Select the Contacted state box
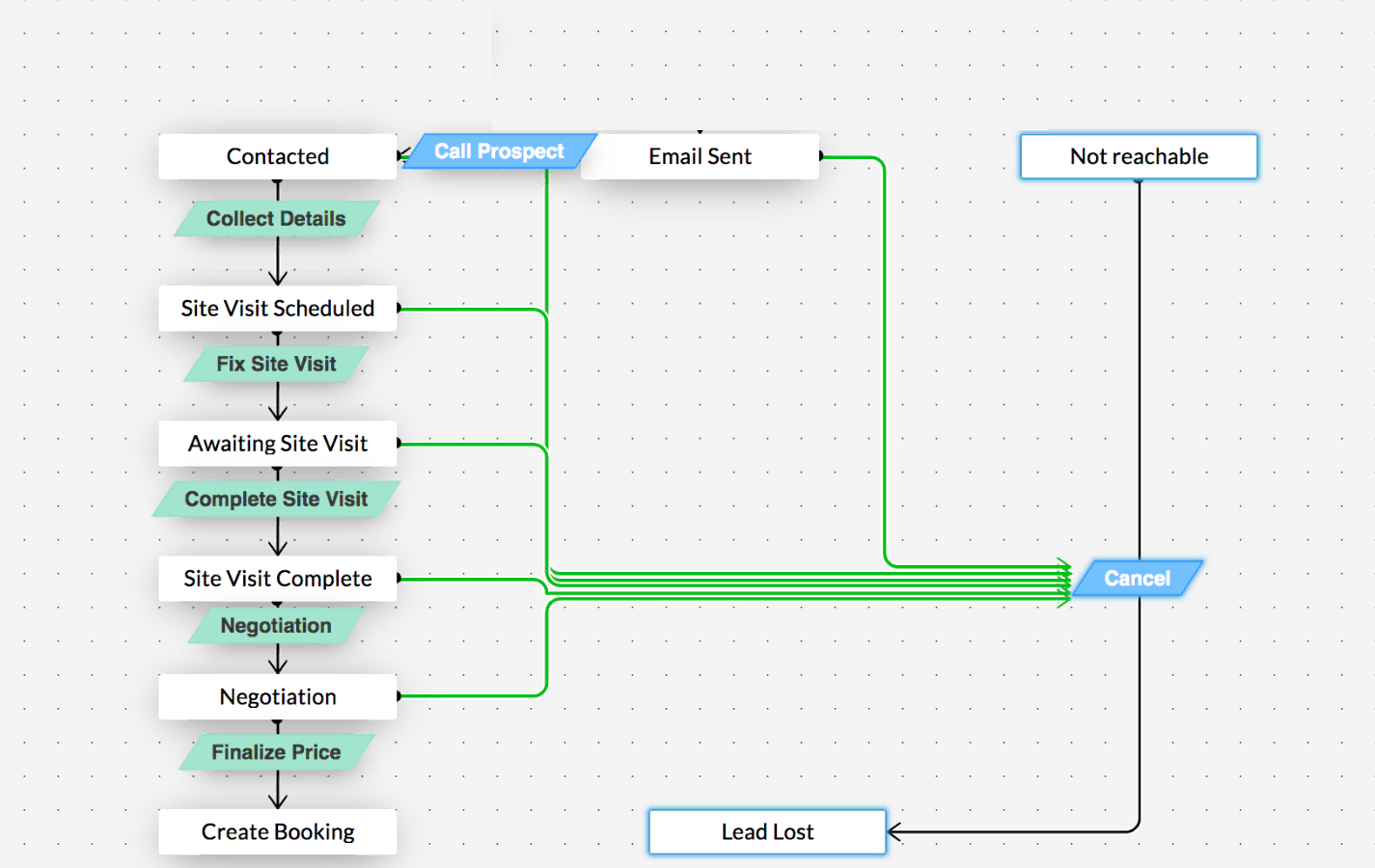The height and width of the screenshot is (868, 1375). click(x=277, y=156)
